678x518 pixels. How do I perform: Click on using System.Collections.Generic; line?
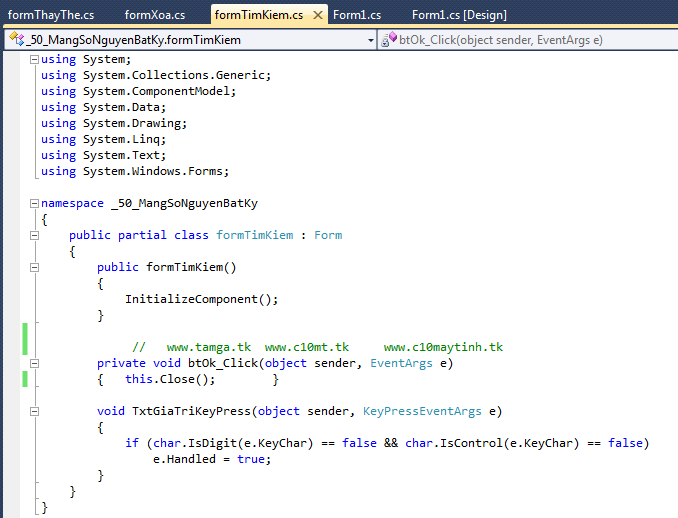click(156, 75)
